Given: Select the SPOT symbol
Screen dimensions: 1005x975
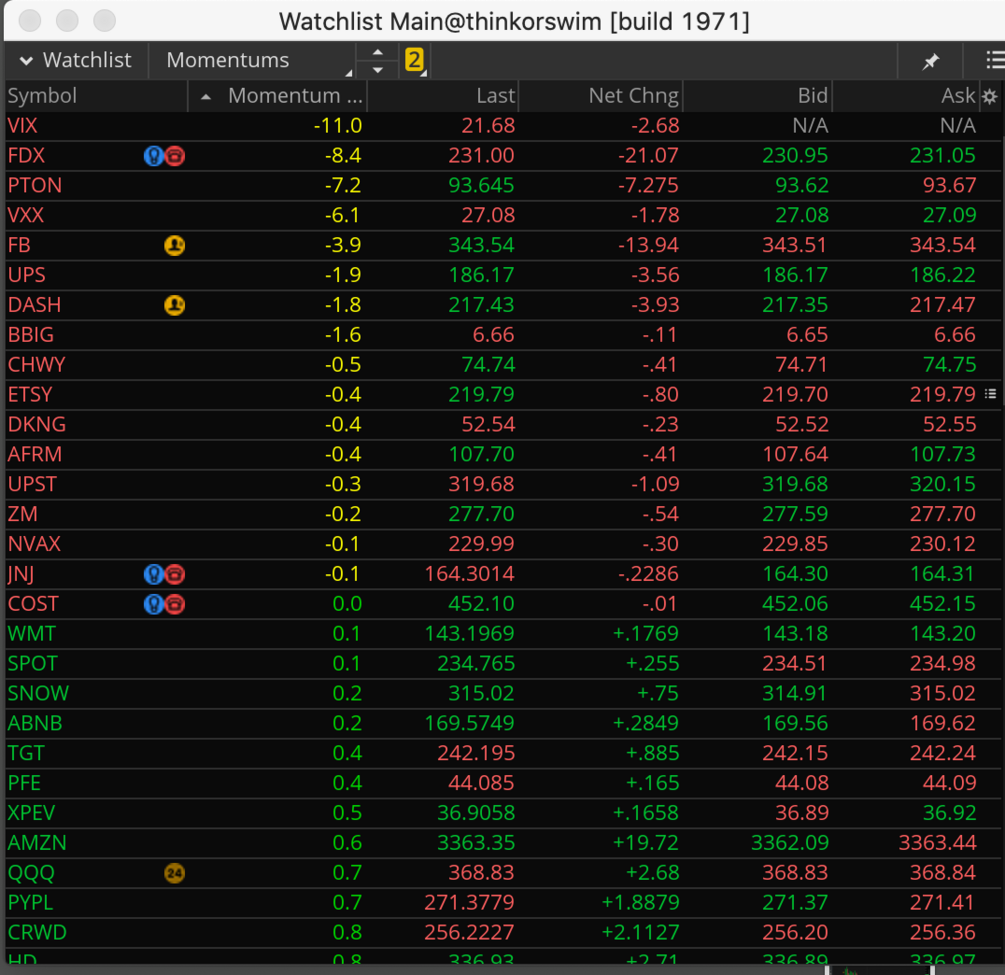Looking at the screenshot, I should click(x=33, y=663).
